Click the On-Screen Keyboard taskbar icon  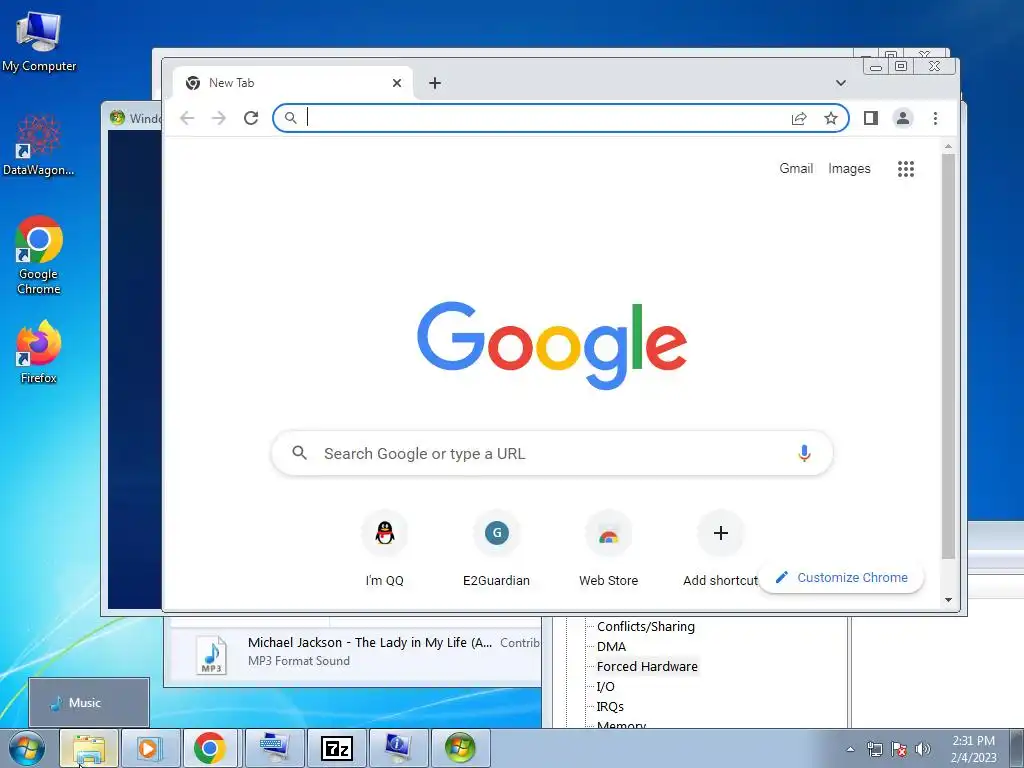click(274, 748)
